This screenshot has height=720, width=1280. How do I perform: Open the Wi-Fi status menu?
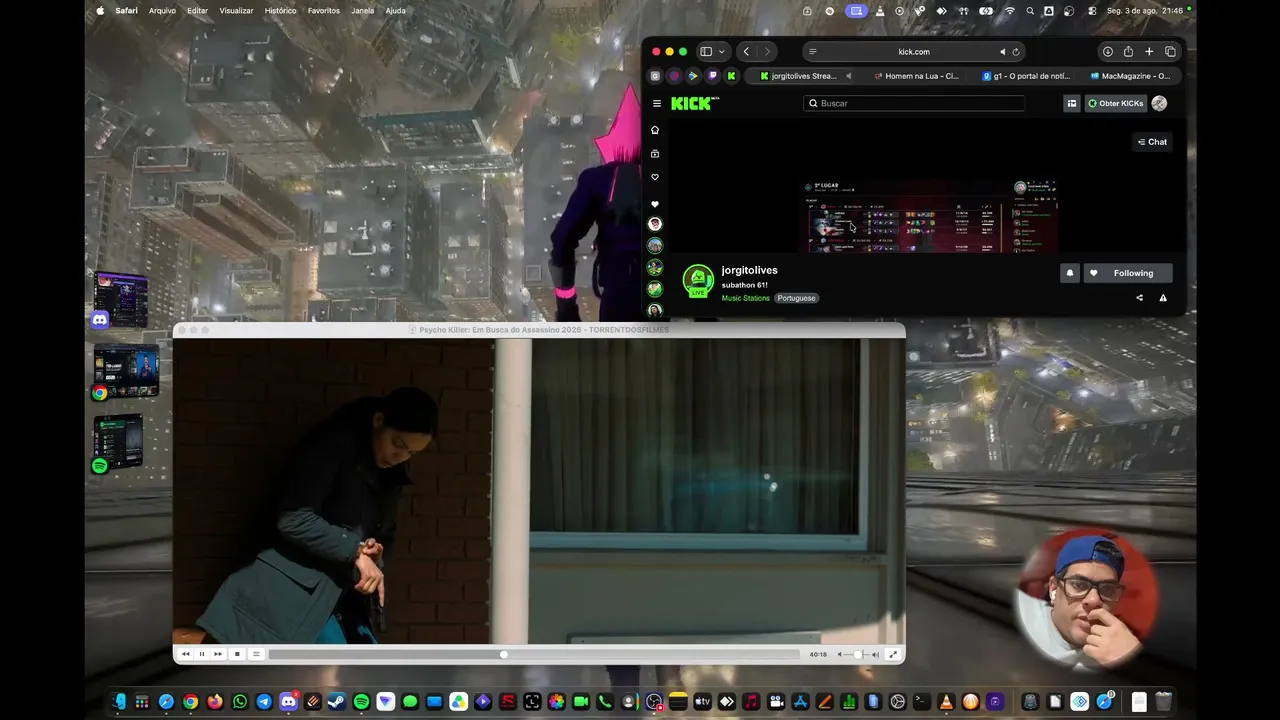click(1009, 11)
